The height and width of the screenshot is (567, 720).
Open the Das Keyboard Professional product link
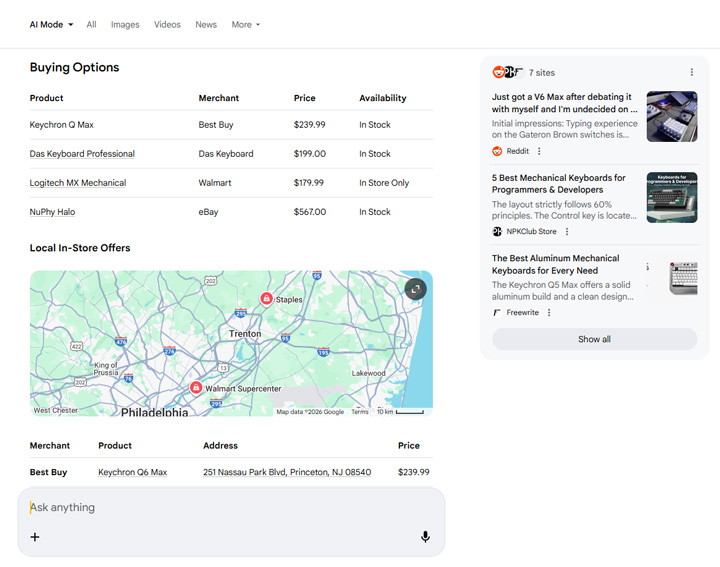coord(82,154)
